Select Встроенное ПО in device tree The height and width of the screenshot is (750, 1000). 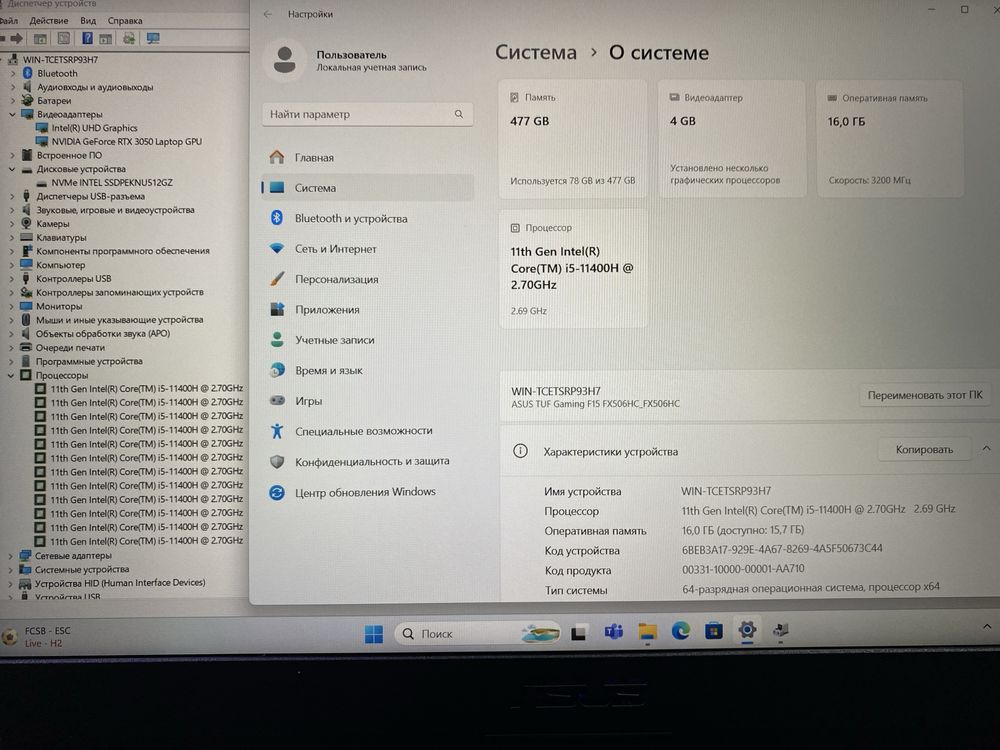(69, 155)
